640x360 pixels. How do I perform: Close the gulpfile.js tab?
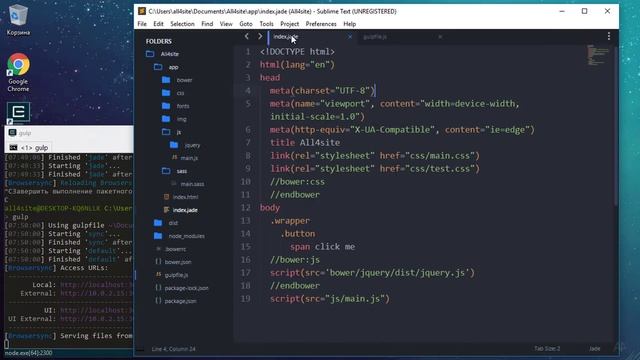[x=440, y=37]
